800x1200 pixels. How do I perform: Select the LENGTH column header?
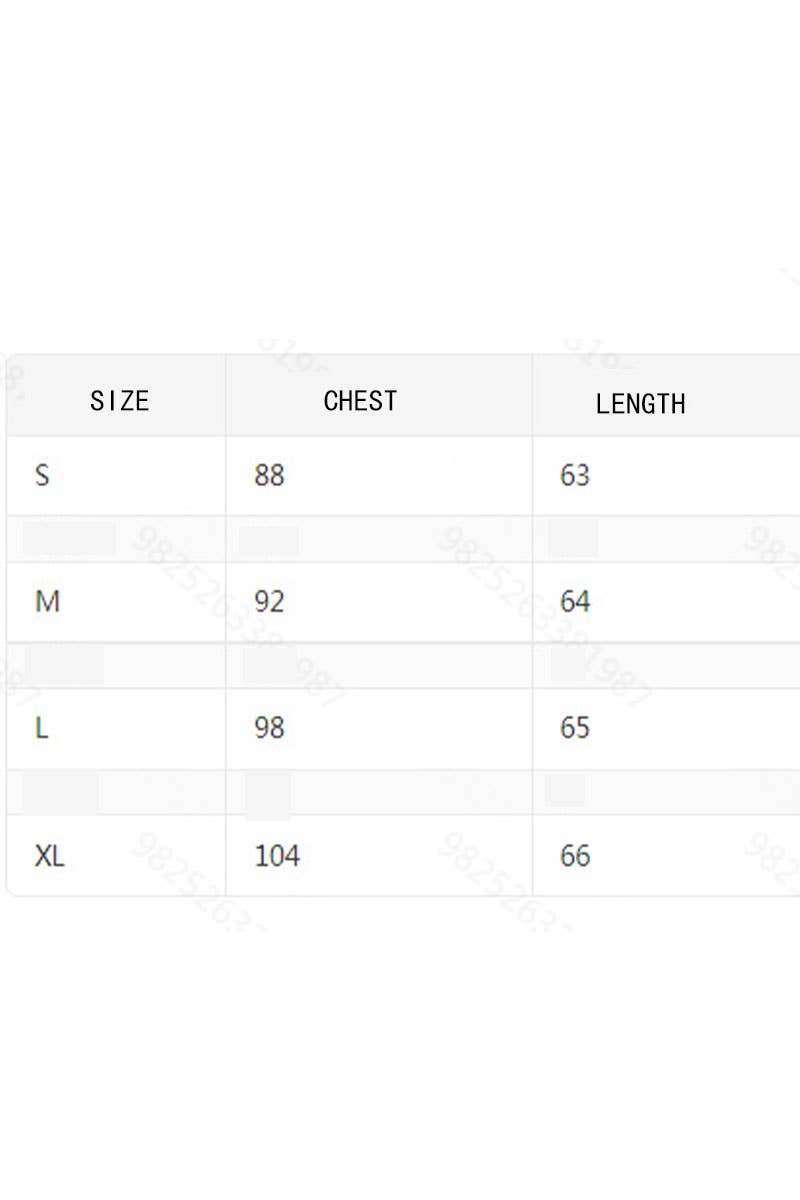pyautogui.click(x=640, y=404)
